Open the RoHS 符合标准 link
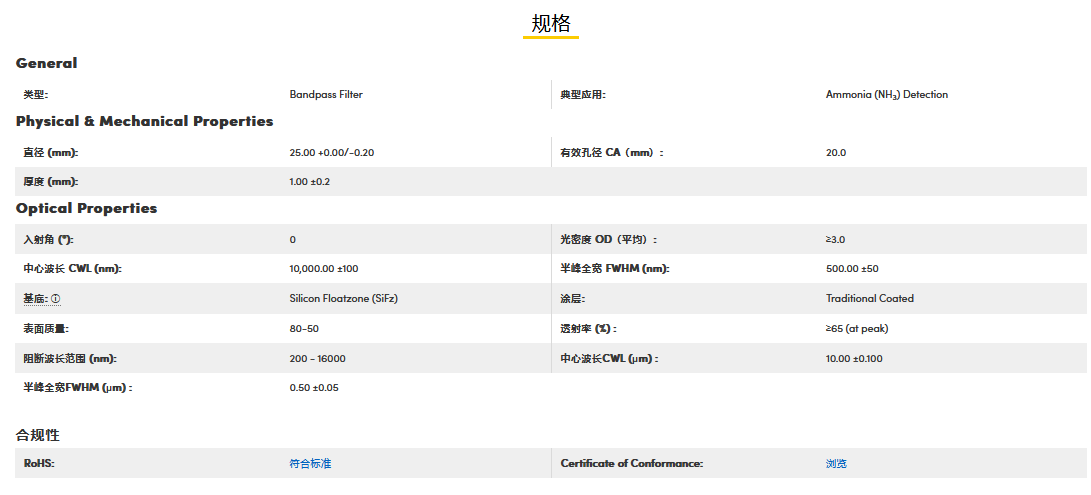Viewport: 1091px width, 495px height. point(310,464)
